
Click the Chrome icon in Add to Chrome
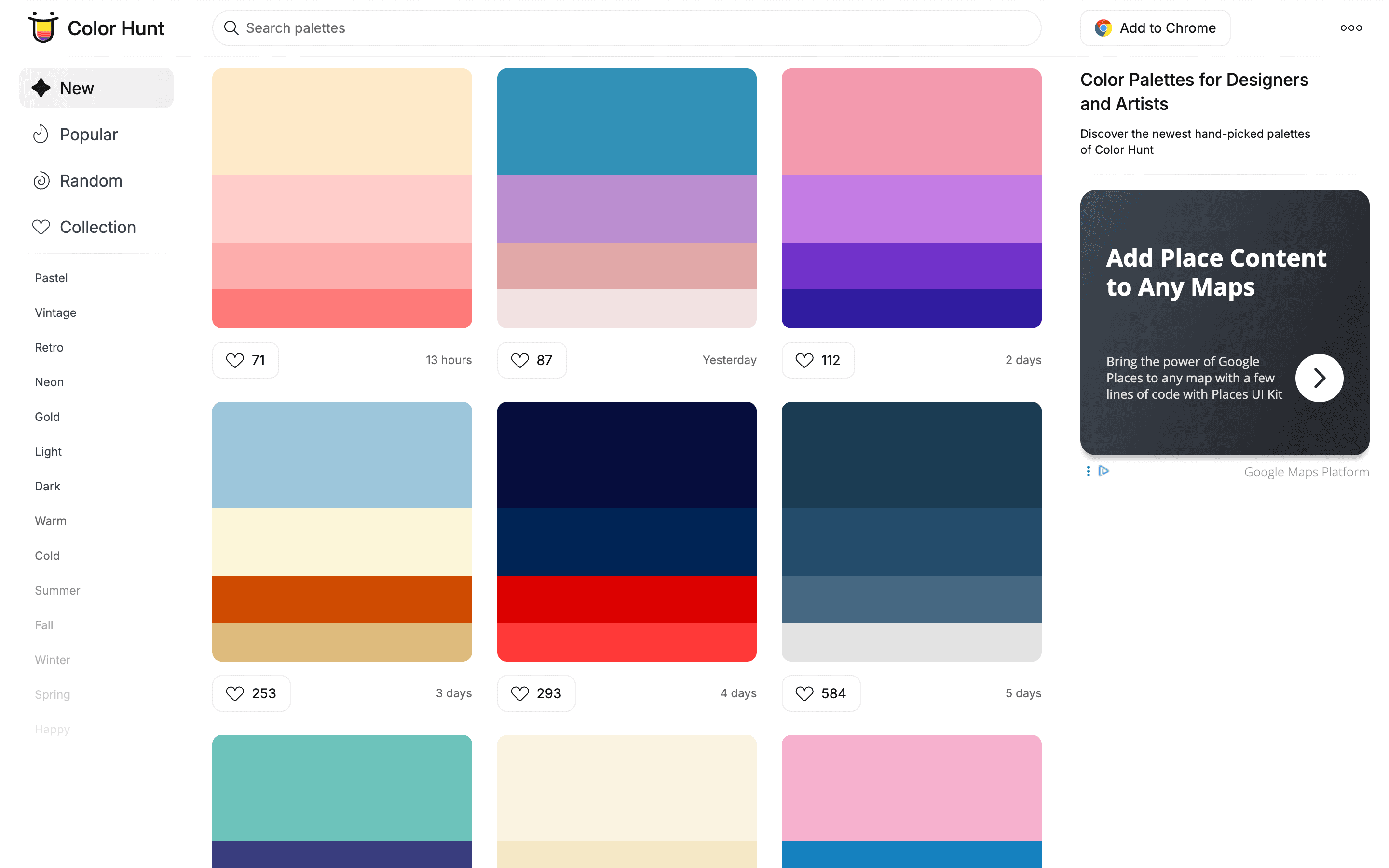click(x=1103, y=27)
